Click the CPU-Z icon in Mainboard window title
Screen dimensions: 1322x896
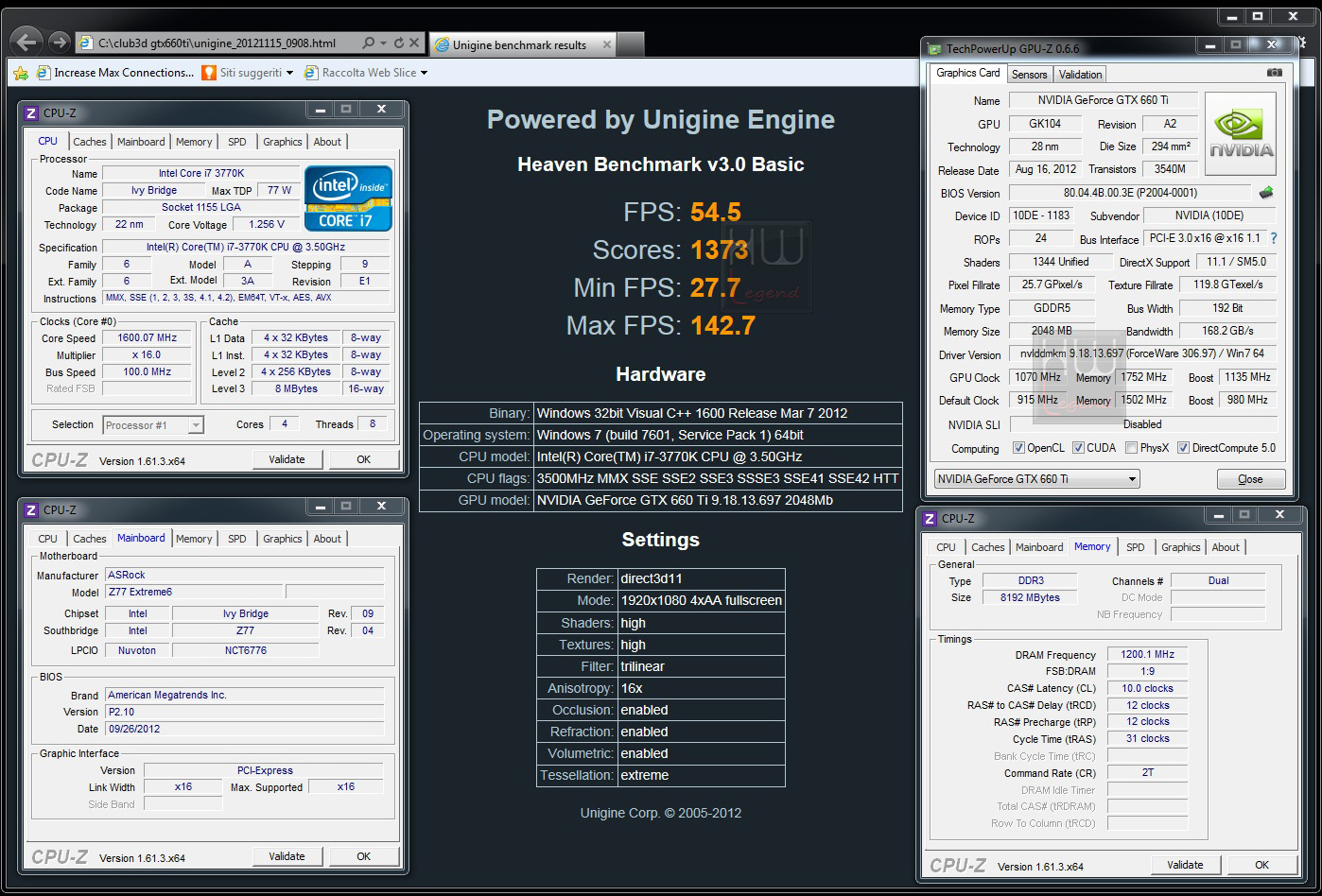coord(31,510)
